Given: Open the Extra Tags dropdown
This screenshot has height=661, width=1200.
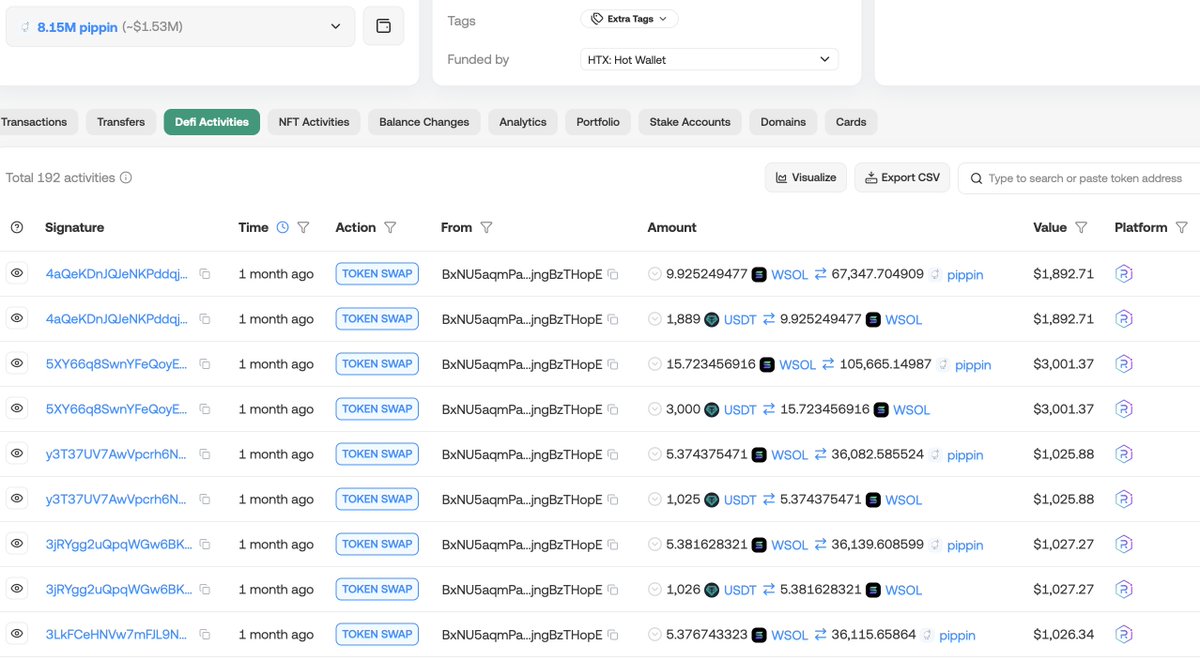Looking at the screenshot, I should click(x=629, y=19).
